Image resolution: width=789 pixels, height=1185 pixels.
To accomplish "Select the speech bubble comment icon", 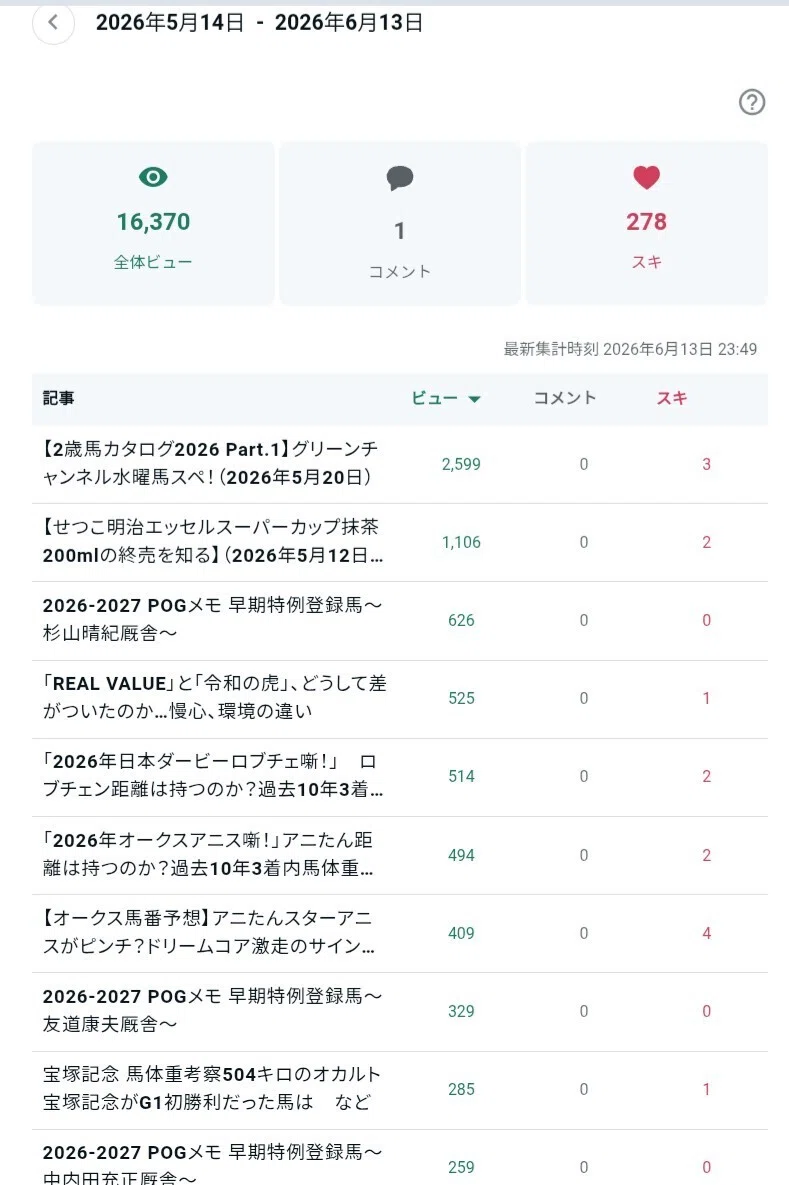I will (400, 178).
